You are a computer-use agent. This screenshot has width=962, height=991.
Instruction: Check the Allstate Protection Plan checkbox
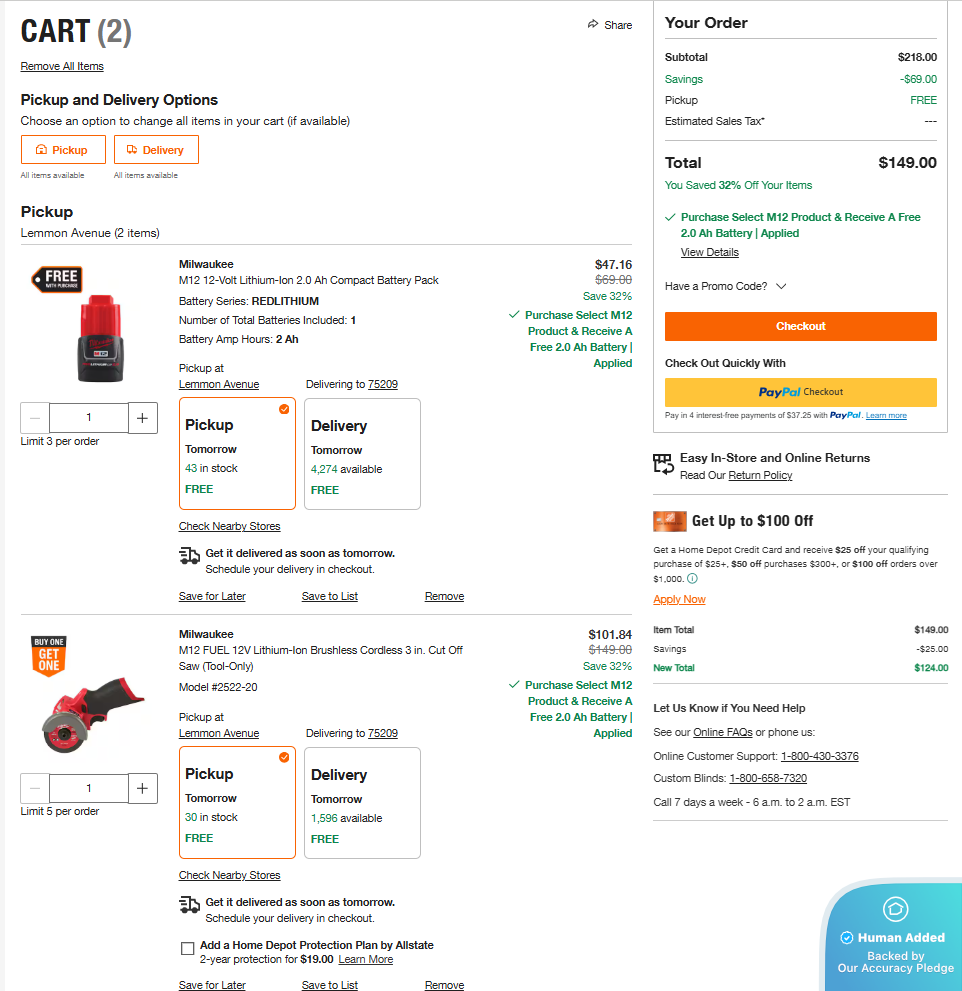[x=187, y=948]
